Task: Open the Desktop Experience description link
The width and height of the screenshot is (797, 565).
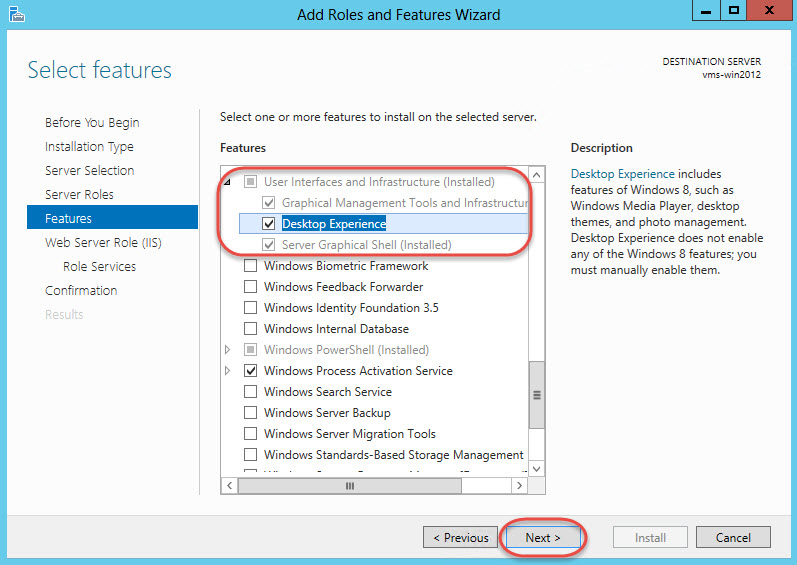Action: (622, 174)
